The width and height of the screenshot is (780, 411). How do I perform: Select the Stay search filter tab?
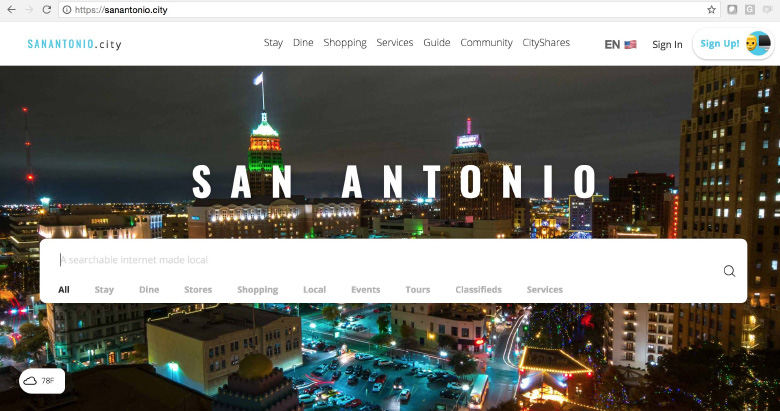(x=104, y=290)
